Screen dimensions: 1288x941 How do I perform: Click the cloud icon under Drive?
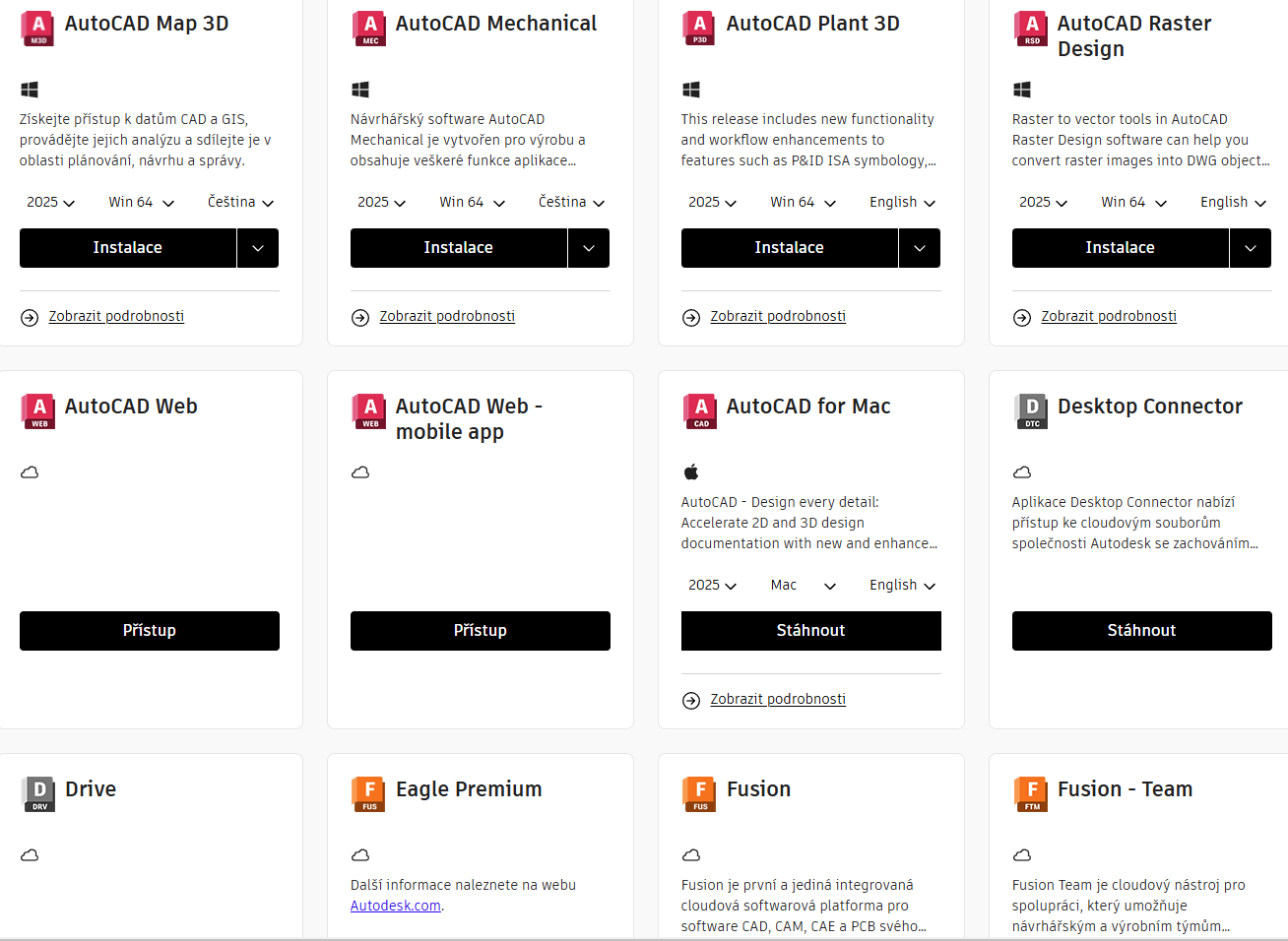(x=30, y=855)
